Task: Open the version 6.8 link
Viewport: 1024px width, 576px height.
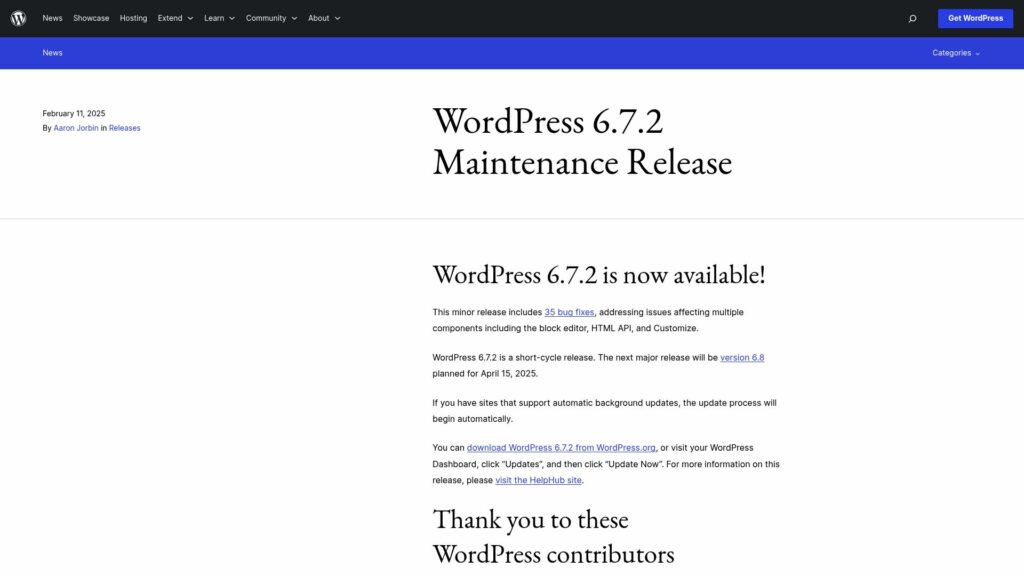Action: (x=742, y=358)
